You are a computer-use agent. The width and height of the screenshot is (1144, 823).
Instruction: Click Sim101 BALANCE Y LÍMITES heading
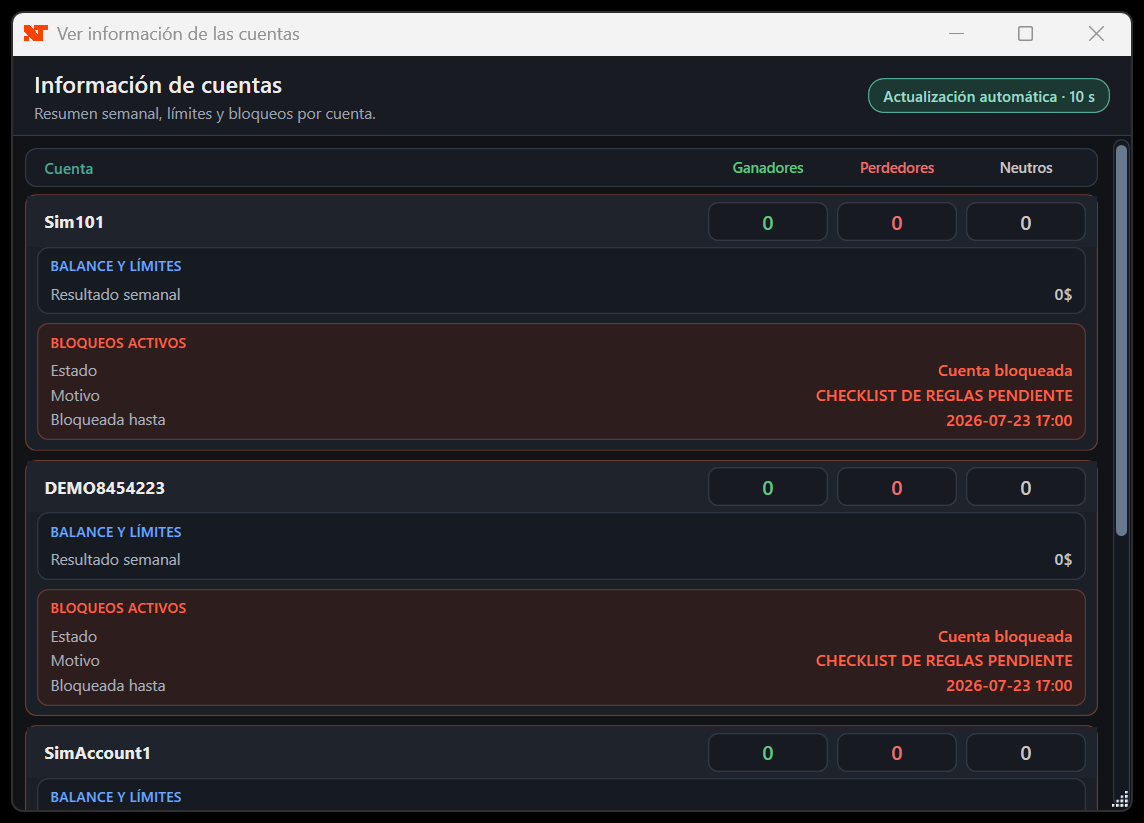pos(116,266)
